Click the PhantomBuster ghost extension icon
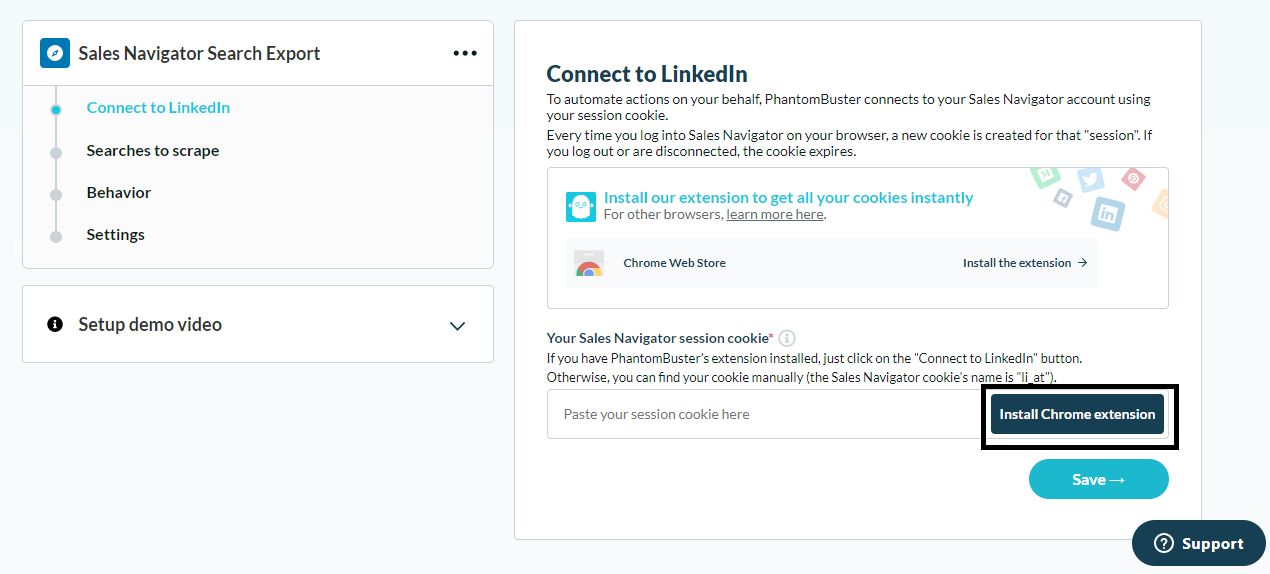Image resolution: width=1270 pixels, height=574 pixels. click(581, 206)
